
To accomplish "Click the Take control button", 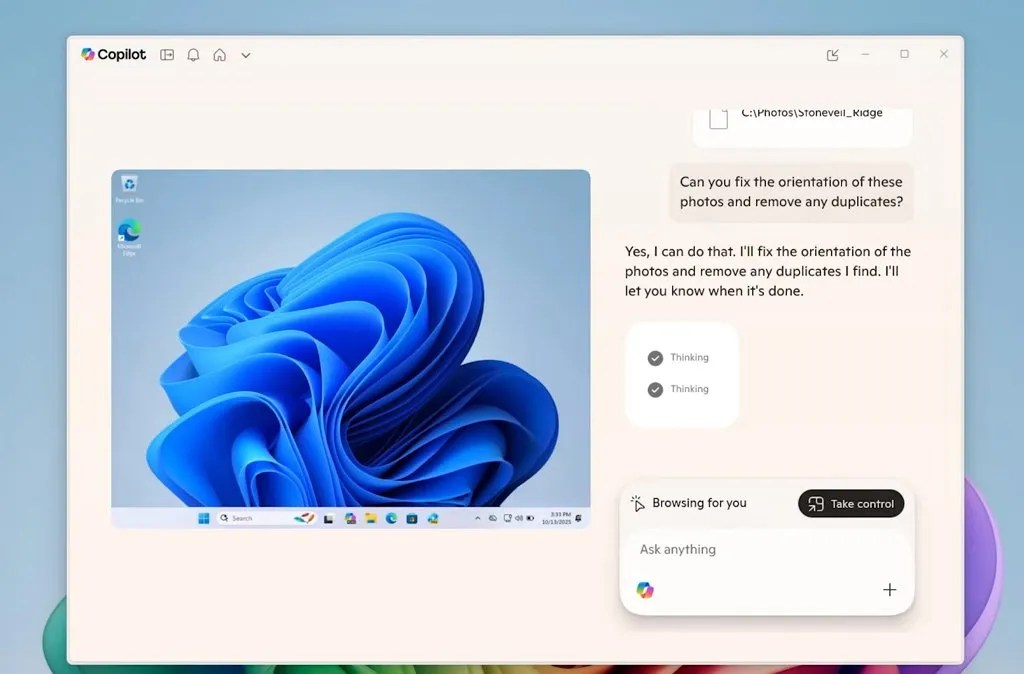I will tap(851, 504).
